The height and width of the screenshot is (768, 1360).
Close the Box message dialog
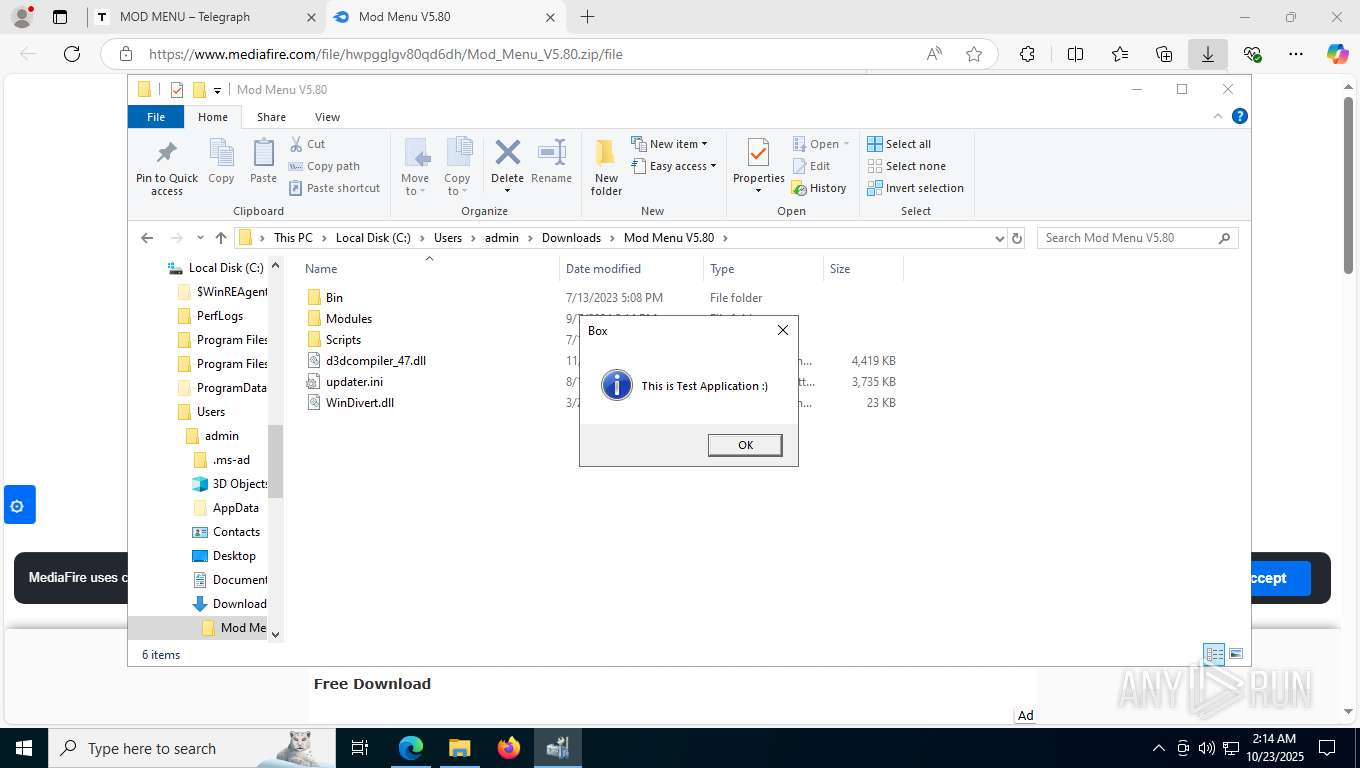tap(783, 330)
